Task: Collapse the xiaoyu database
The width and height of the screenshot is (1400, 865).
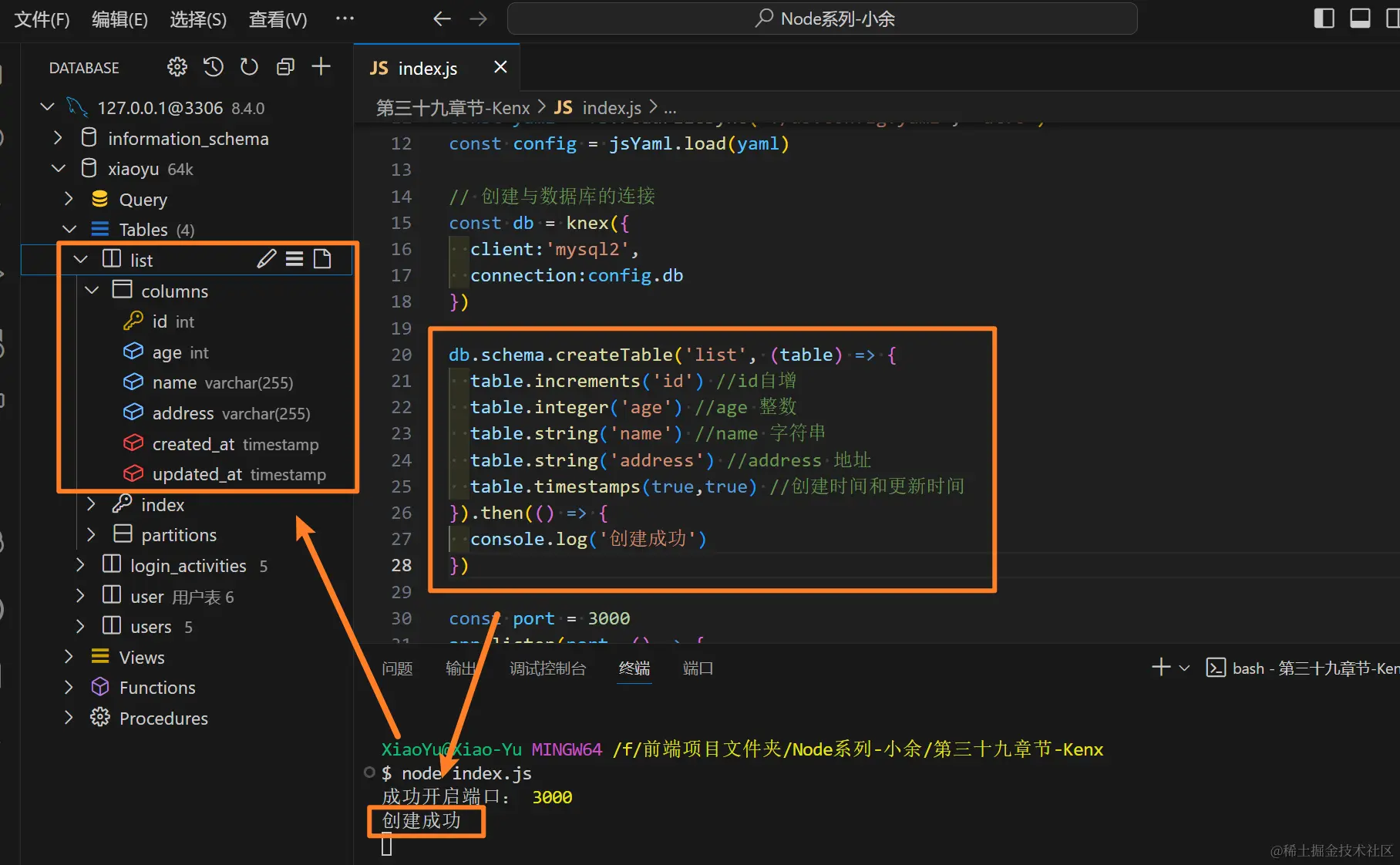Action: [58, 168]
